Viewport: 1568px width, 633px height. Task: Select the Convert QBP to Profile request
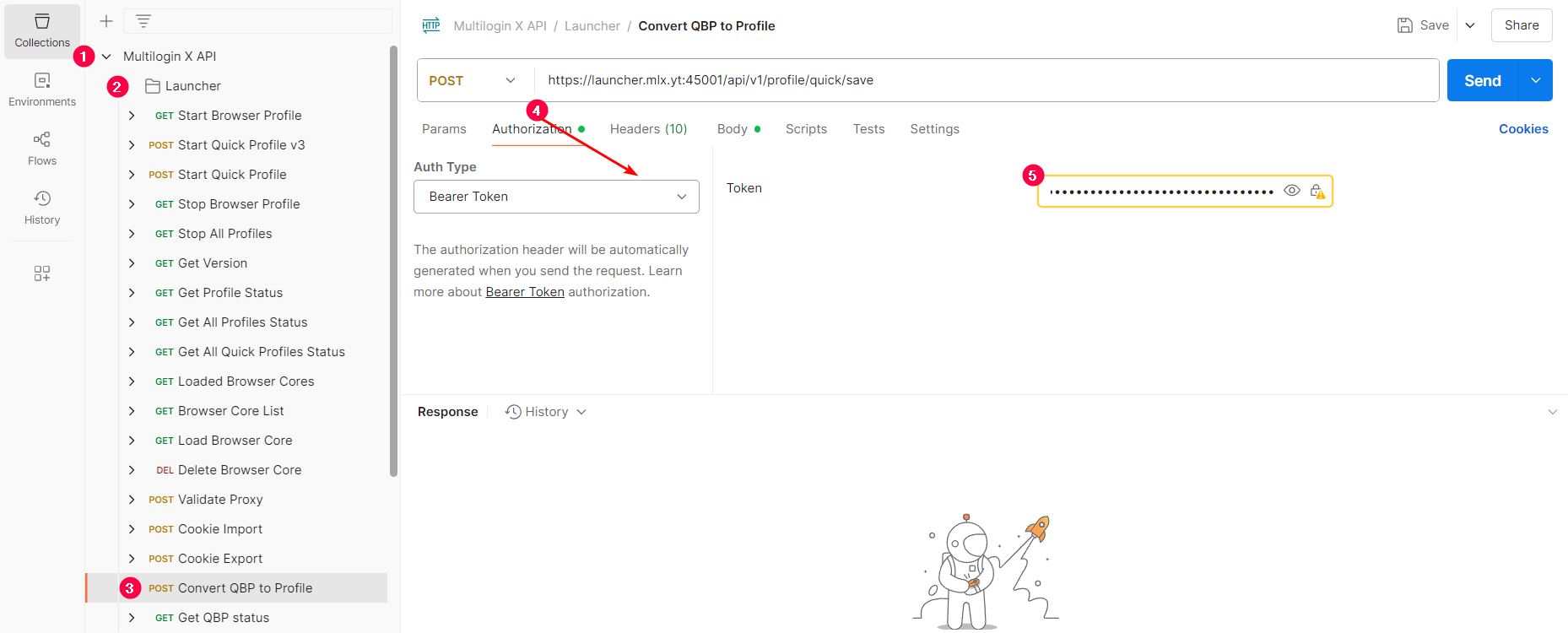(x=236, y=588)
